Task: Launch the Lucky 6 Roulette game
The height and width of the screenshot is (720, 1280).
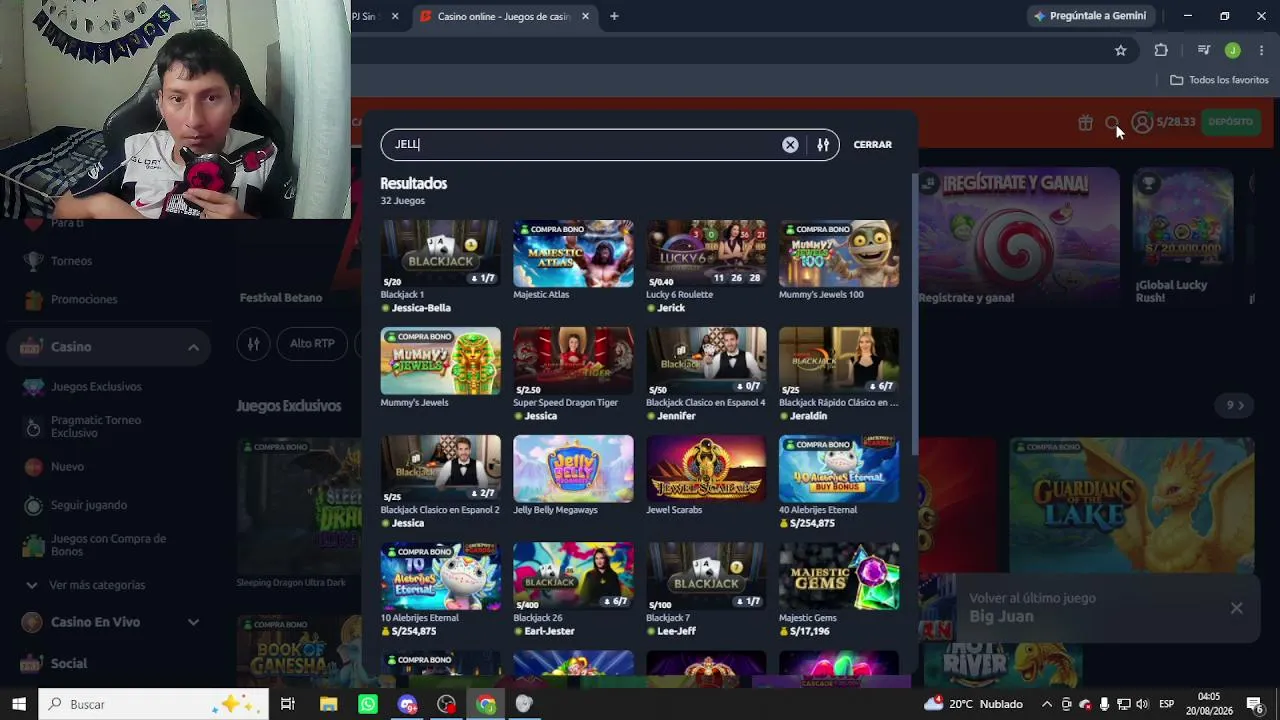Action: point(706,254)
